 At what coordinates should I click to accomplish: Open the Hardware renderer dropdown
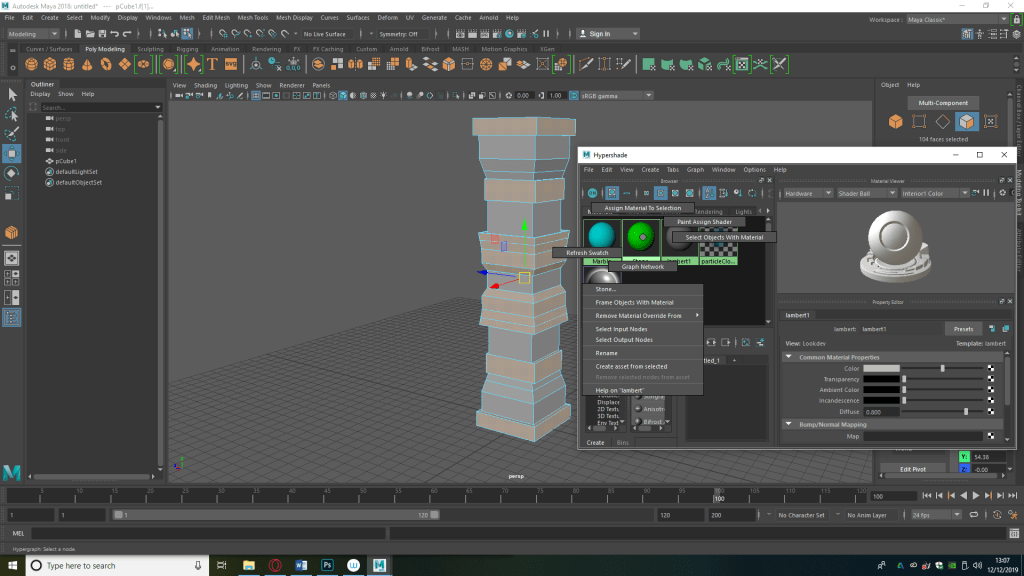click(x=807, y=193)
